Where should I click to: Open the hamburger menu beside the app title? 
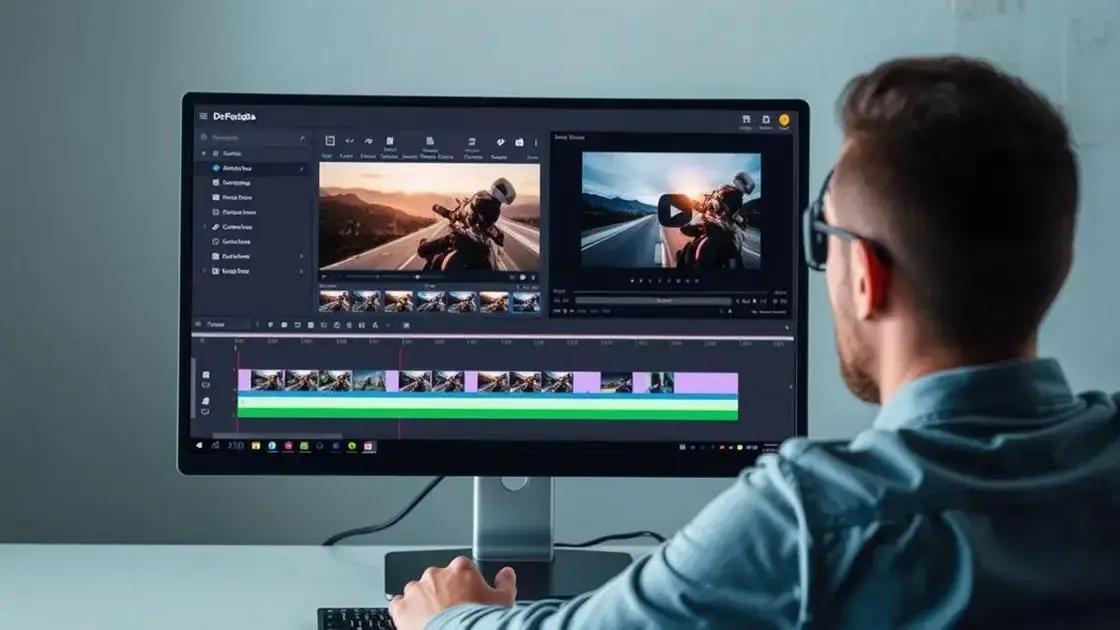point(202,114)
